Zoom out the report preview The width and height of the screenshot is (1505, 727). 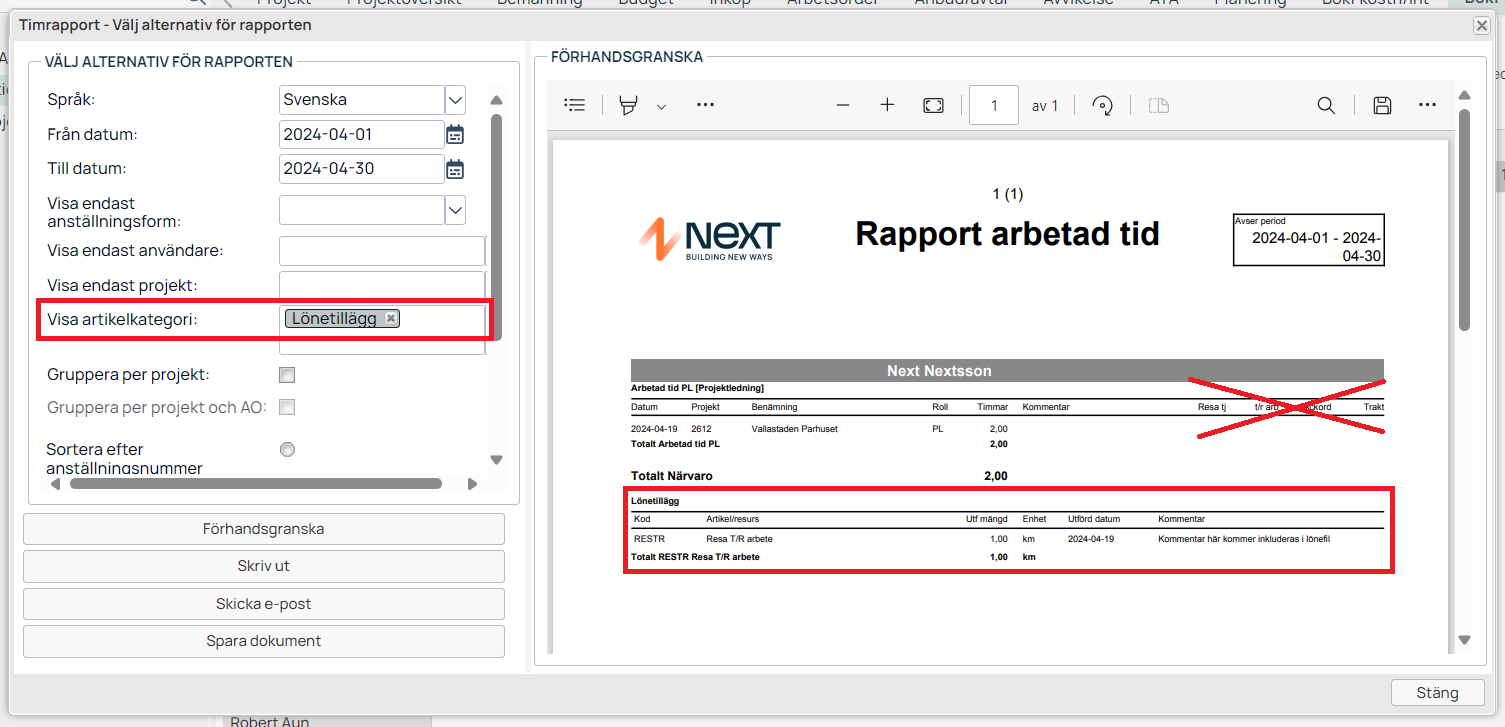[842, 105]
